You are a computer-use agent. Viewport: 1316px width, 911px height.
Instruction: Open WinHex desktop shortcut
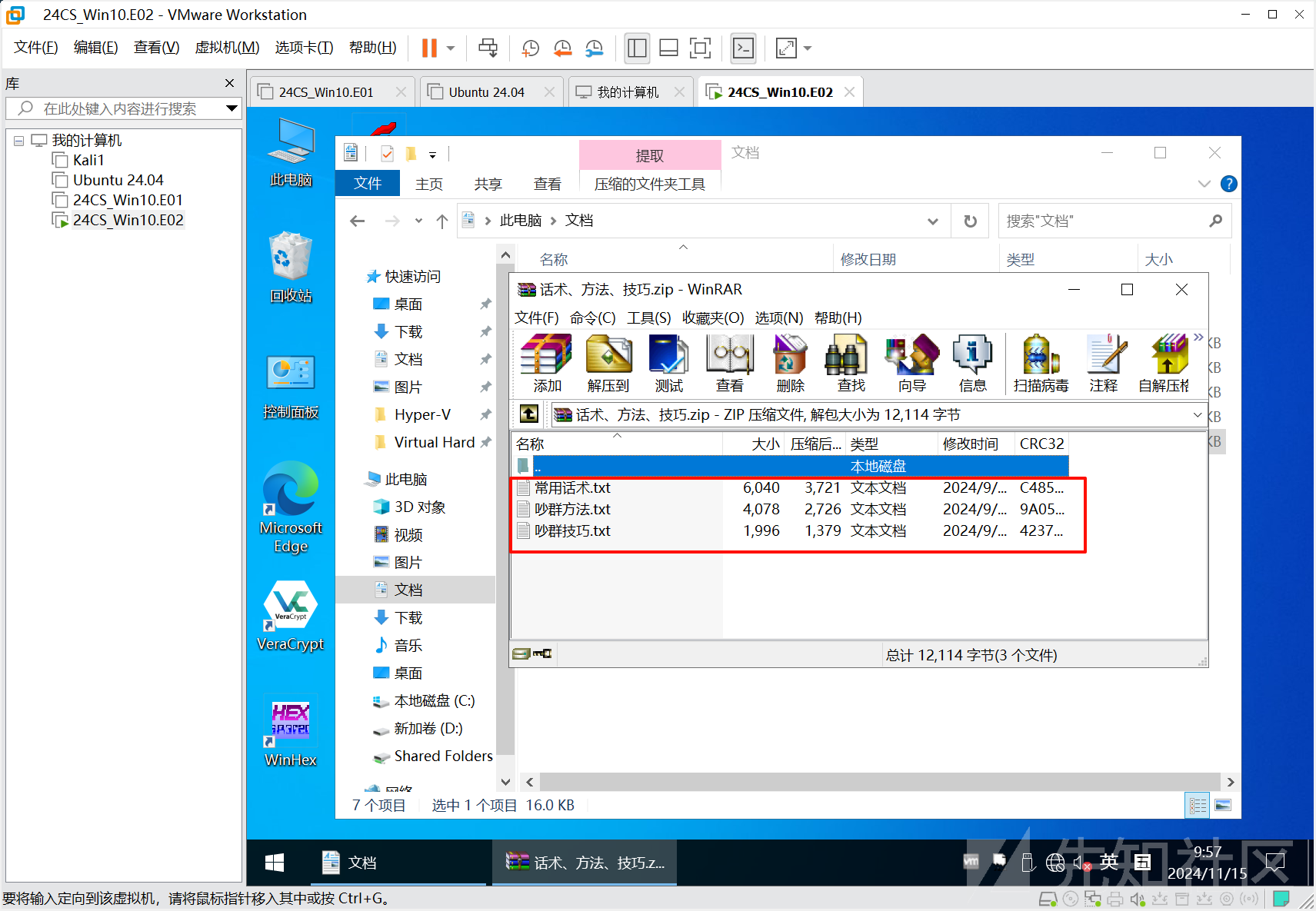[291, 733]
